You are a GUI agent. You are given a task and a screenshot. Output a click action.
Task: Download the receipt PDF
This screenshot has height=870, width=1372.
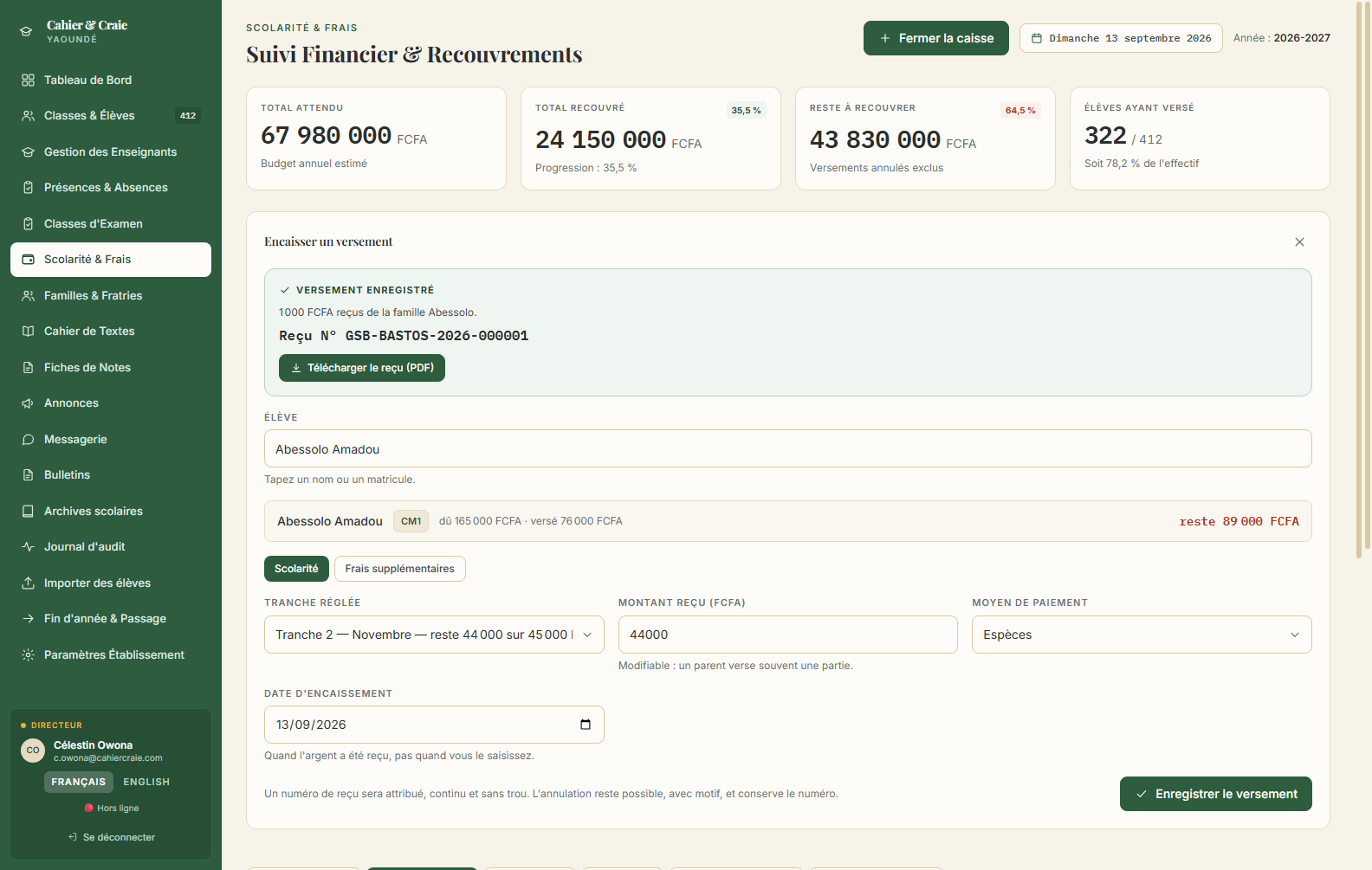[x=362, y=368]
